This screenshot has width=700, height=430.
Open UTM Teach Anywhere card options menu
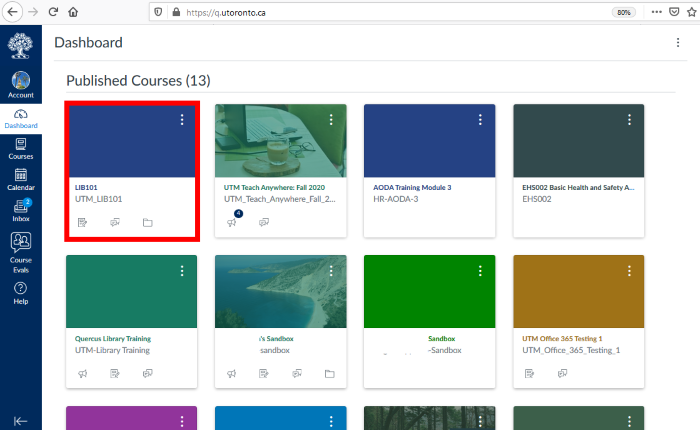[x=331, y=120]
